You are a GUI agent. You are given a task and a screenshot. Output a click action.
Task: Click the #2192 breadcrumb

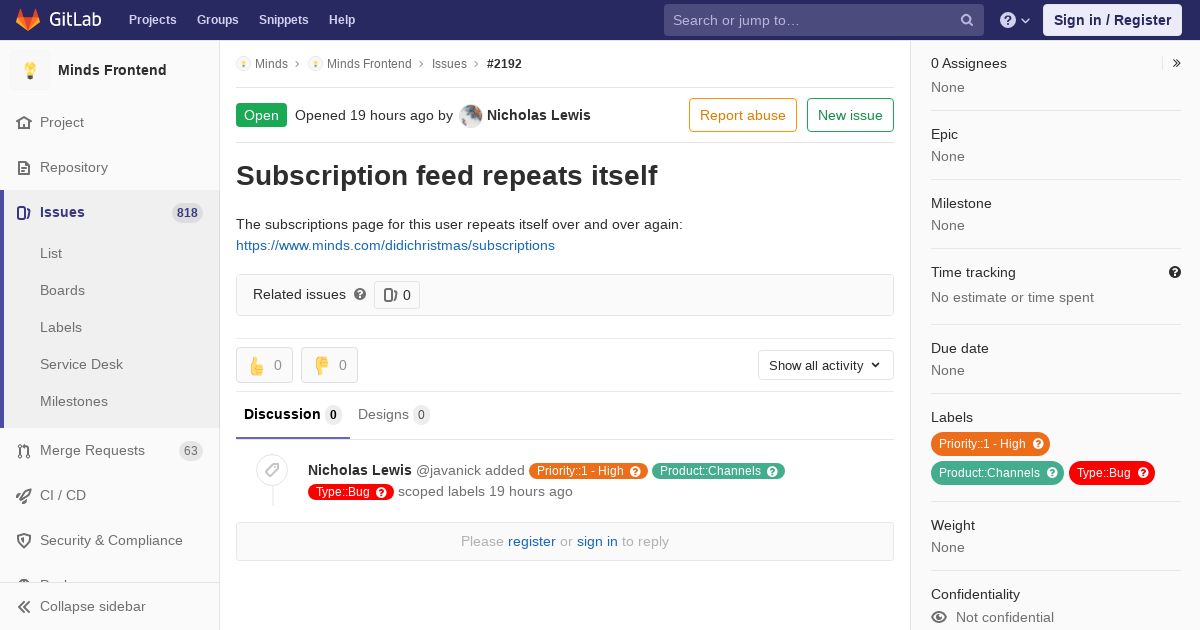[504, 63]
